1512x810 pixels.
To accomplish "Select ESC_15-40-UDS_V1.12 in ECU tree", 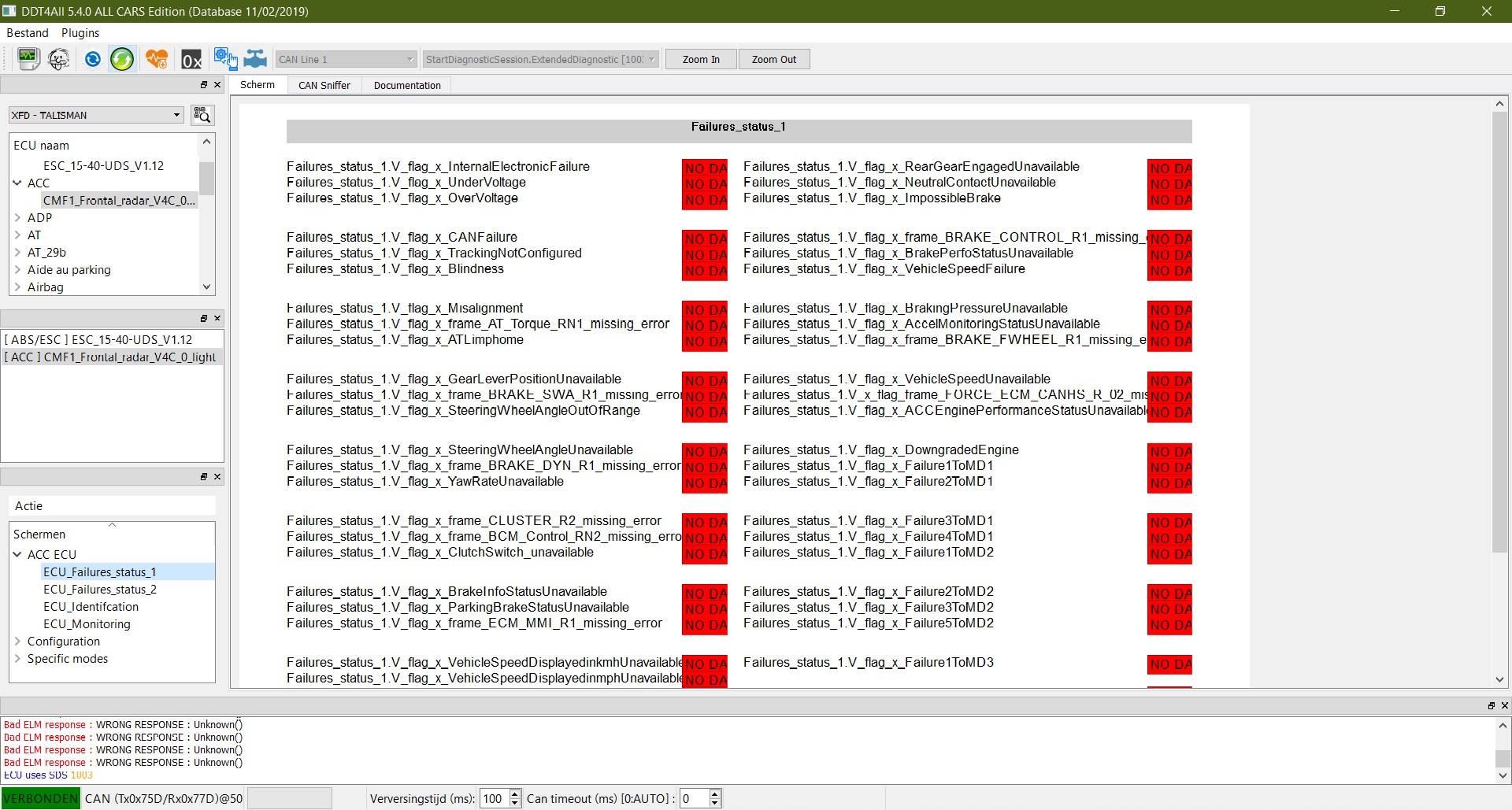I will coord(103,165).
